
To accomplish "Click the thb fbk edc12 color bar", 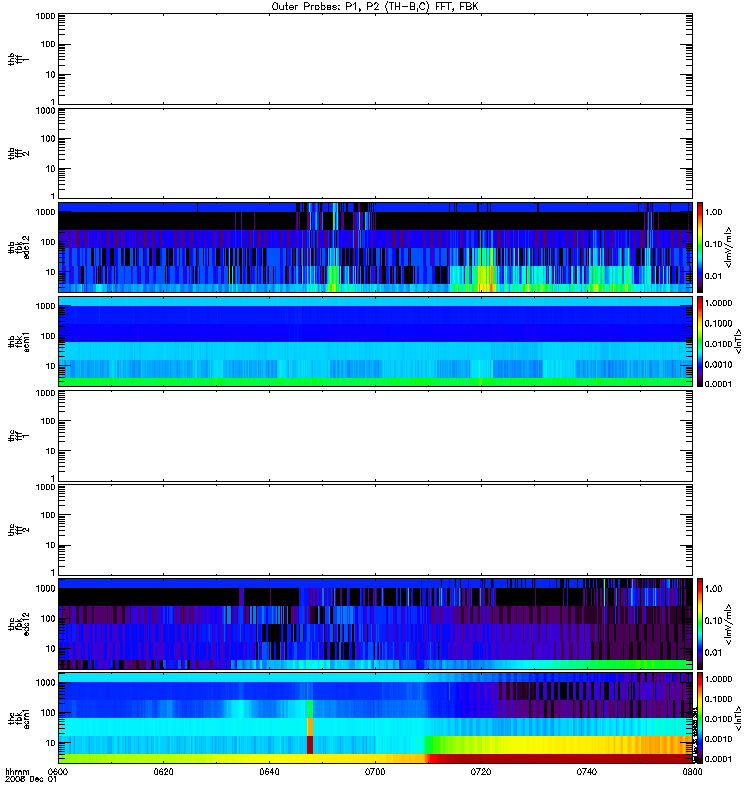I will click(x=700, y=247).
